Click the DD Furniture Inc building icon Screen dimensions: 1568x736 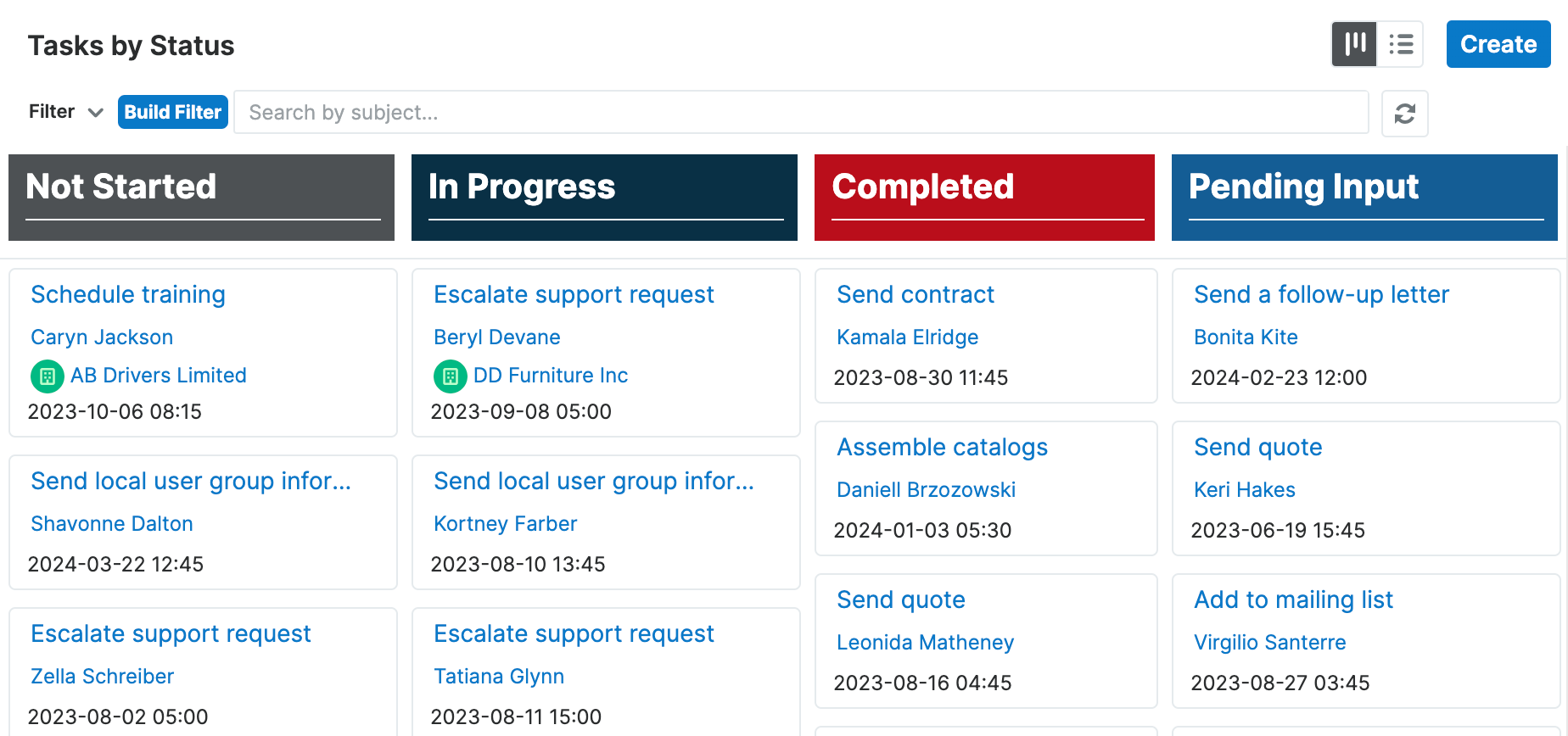(x=451, y=376)
